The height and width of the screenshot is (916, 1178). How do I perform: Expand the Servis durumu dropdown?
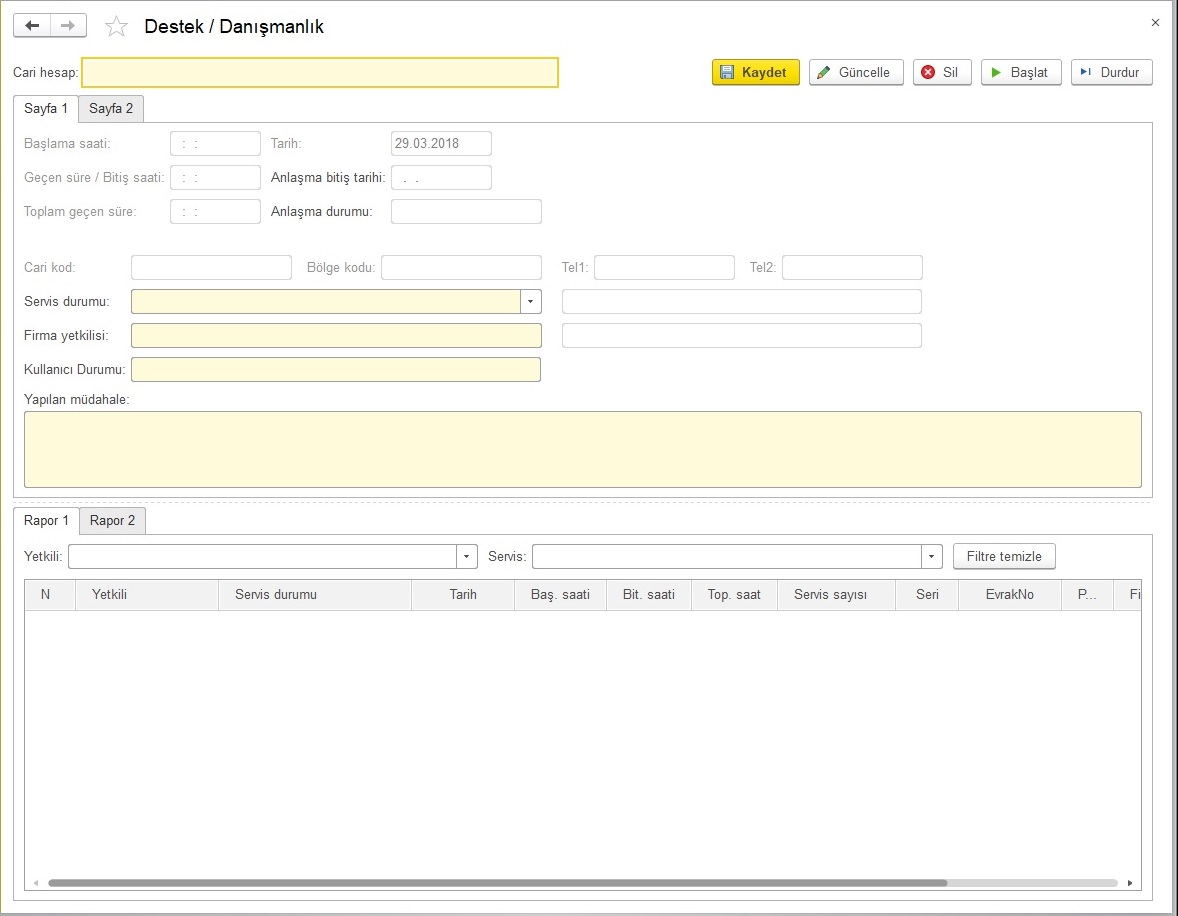pos(530,302)
